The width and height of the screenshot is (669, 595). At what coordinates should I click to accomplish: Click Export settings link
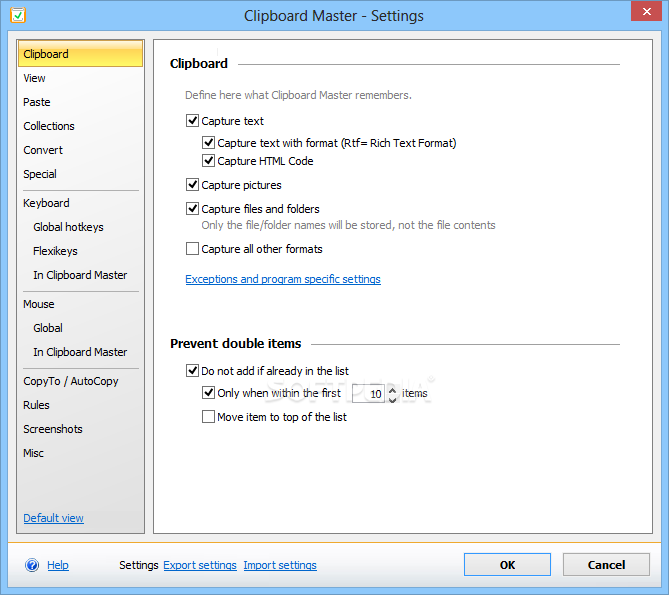pos(200,565)
